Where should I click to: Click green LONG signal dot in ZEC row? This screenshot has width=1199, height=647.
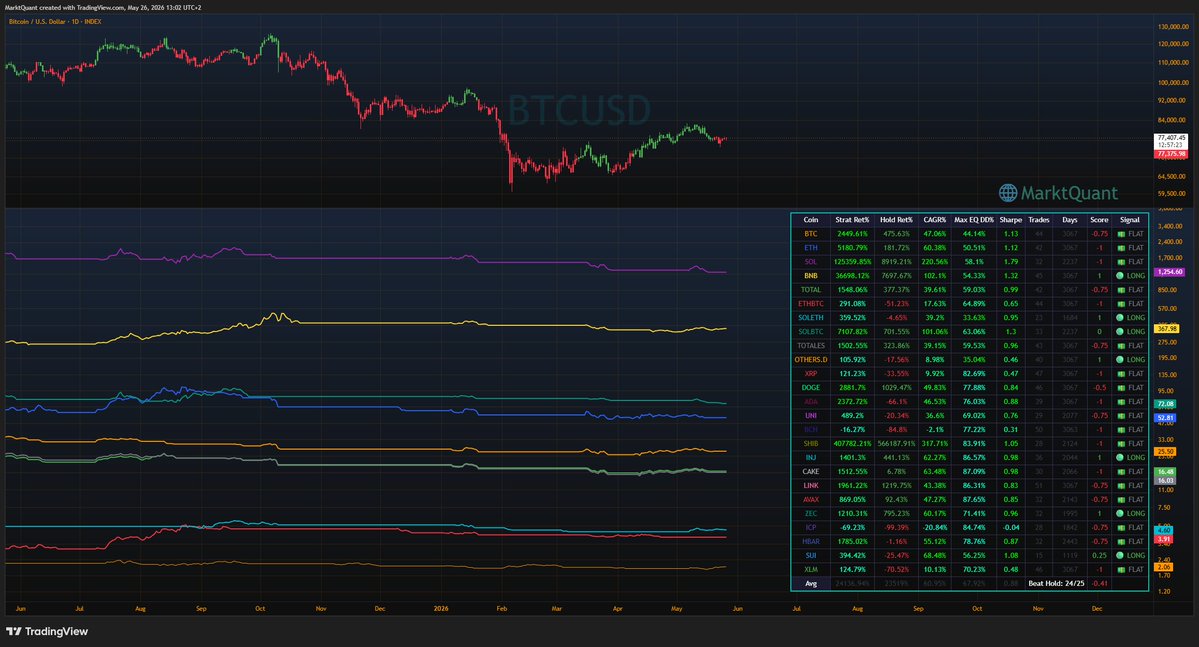1119,514
